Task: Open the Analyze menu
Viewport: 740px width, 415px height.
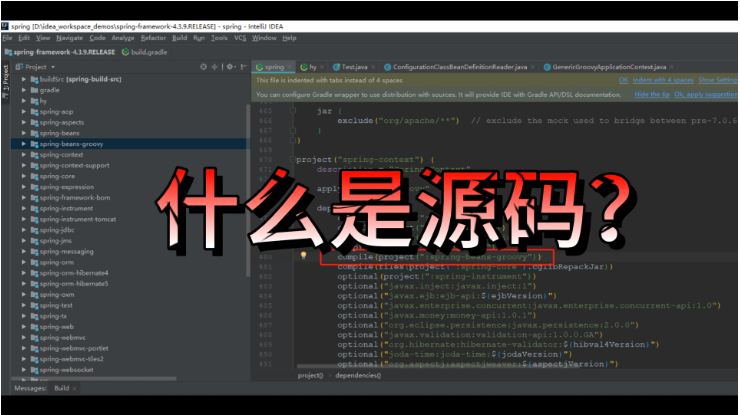Action: point(123,38)
